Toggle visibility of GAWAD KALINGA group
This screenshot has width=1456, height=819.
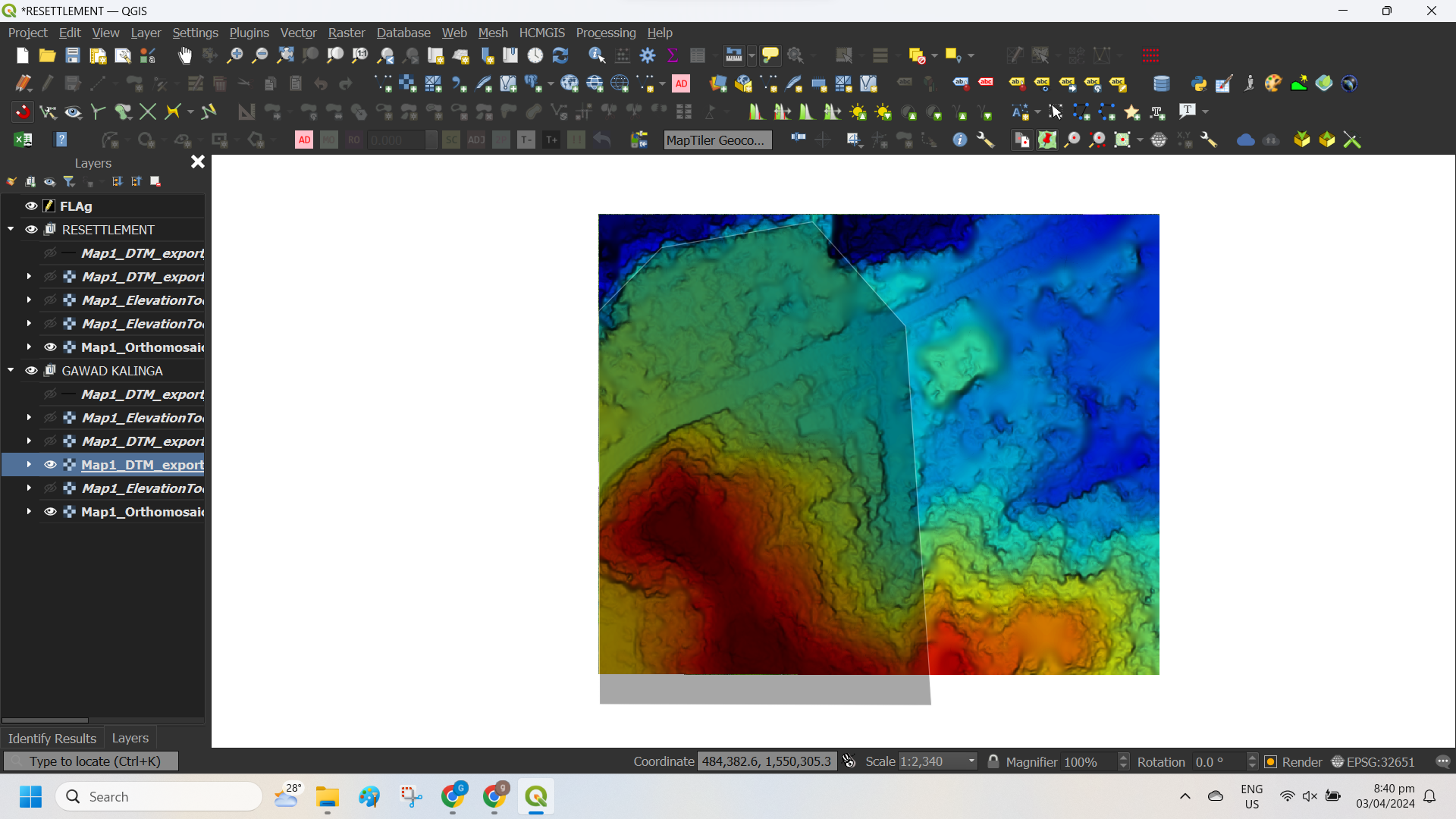(31, 370)
